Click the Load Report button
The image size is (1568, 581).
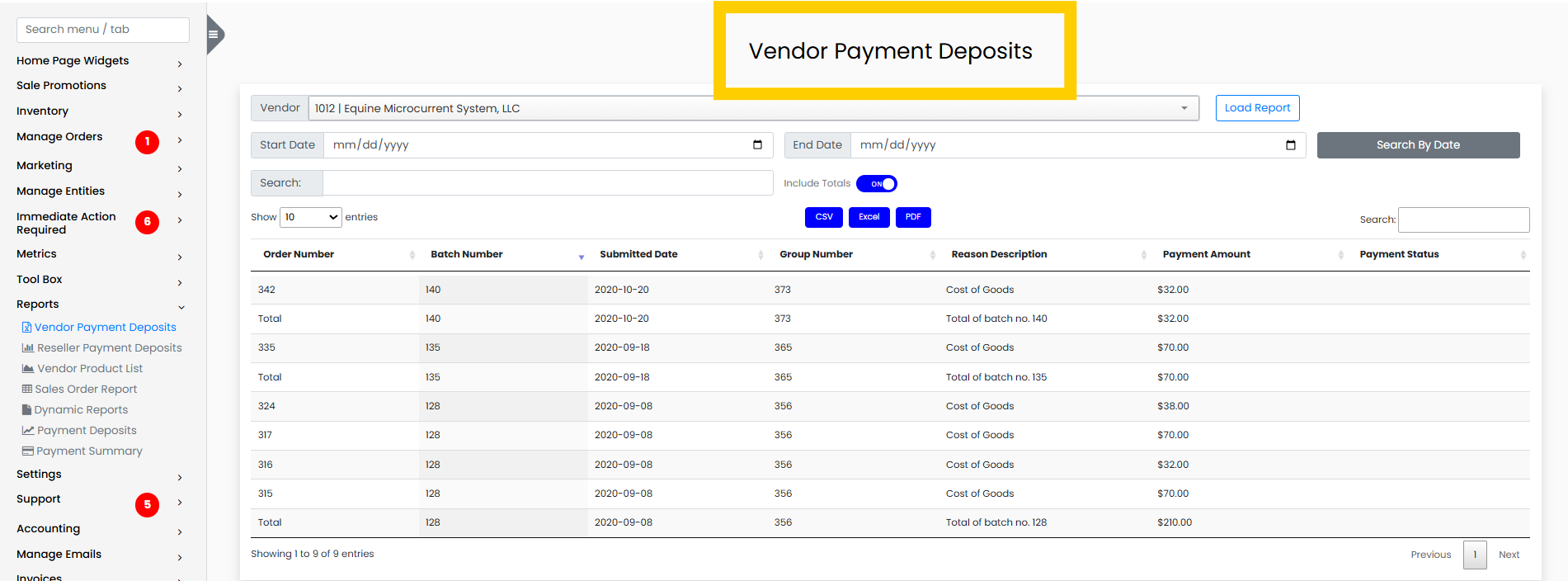1257,108
